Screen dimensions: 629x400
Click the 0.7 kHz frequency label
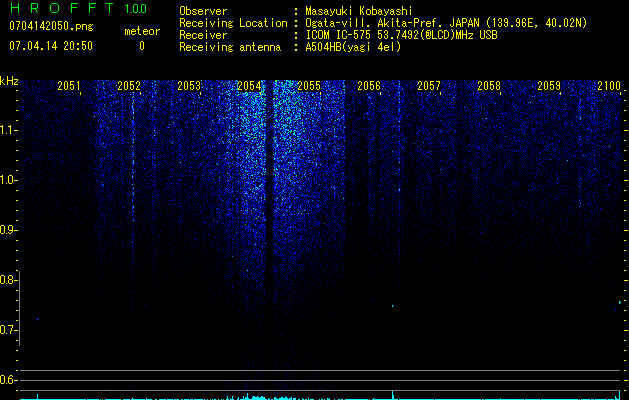(8, 330)
